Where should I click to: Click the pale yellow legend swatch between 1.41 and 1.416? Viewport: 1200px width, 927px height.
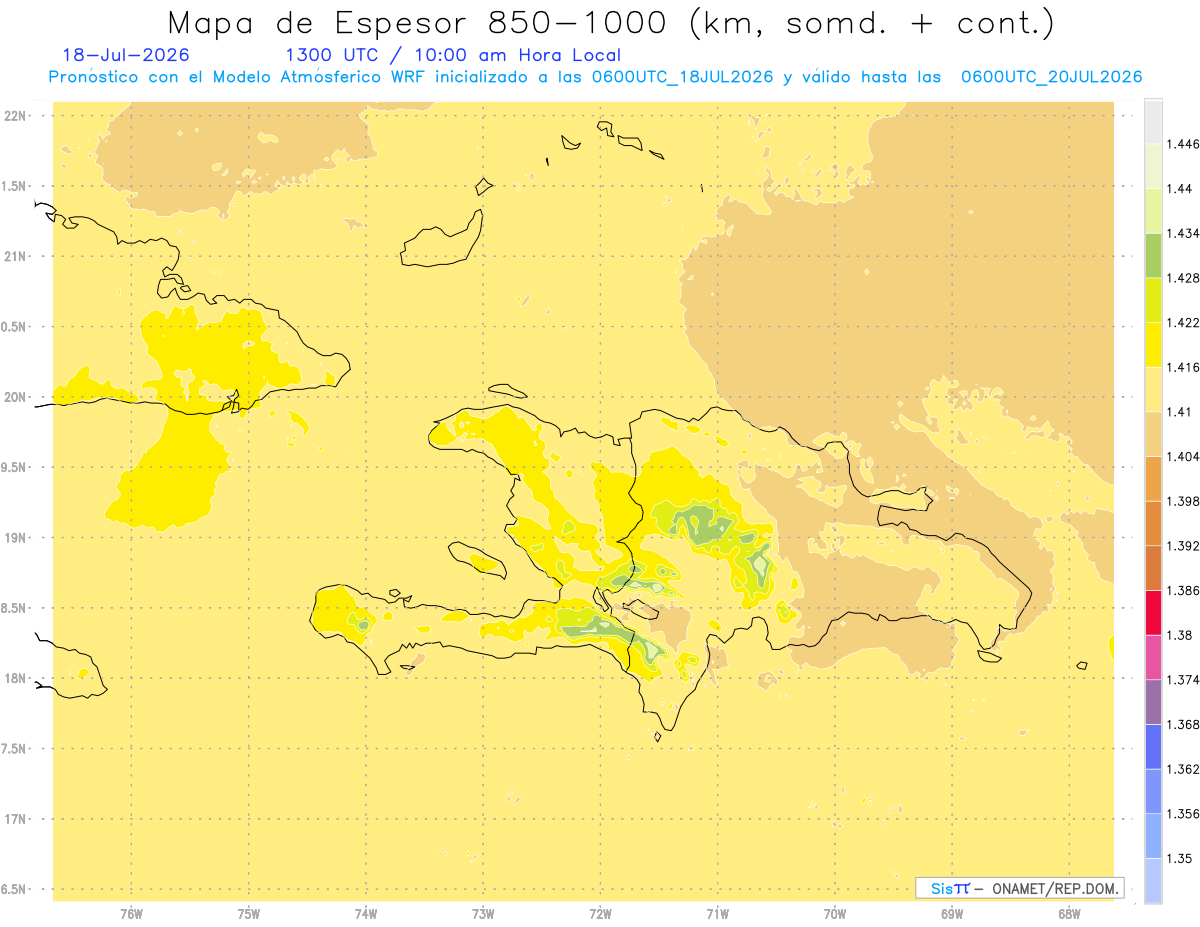tap(1153, 389)
